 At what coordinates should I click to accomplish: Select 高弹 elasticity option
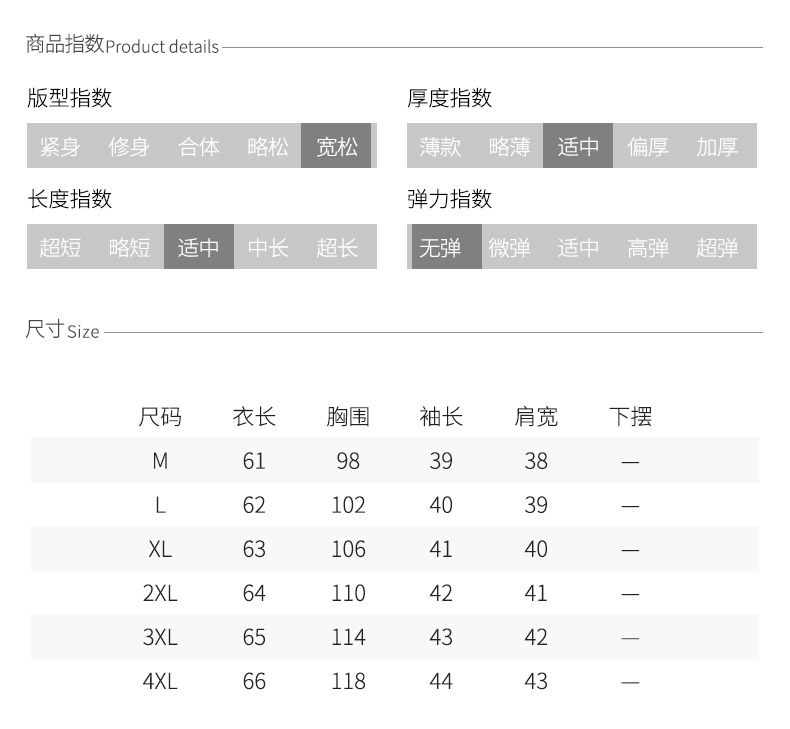tap(648, 247)
